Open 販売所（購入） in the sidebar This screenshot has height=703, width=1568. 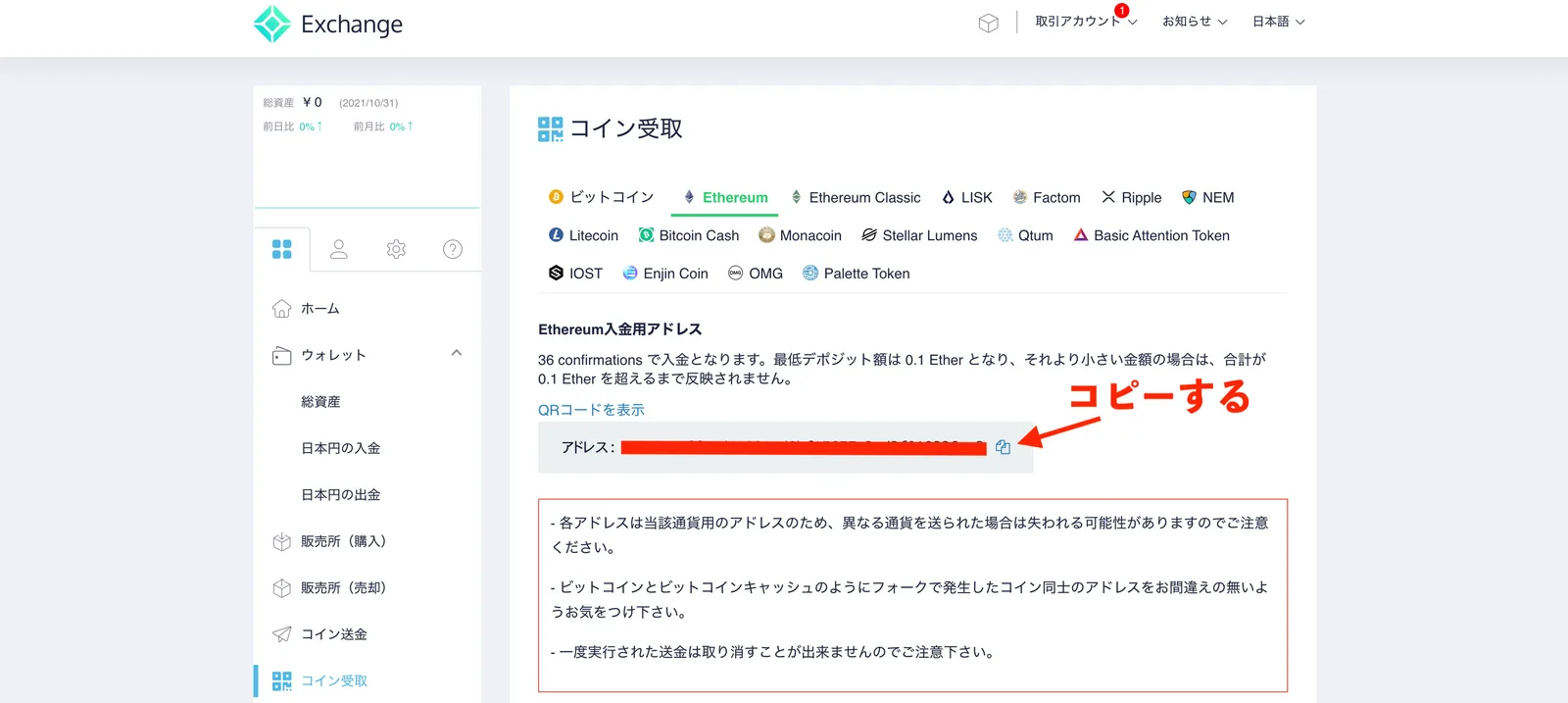343,541
